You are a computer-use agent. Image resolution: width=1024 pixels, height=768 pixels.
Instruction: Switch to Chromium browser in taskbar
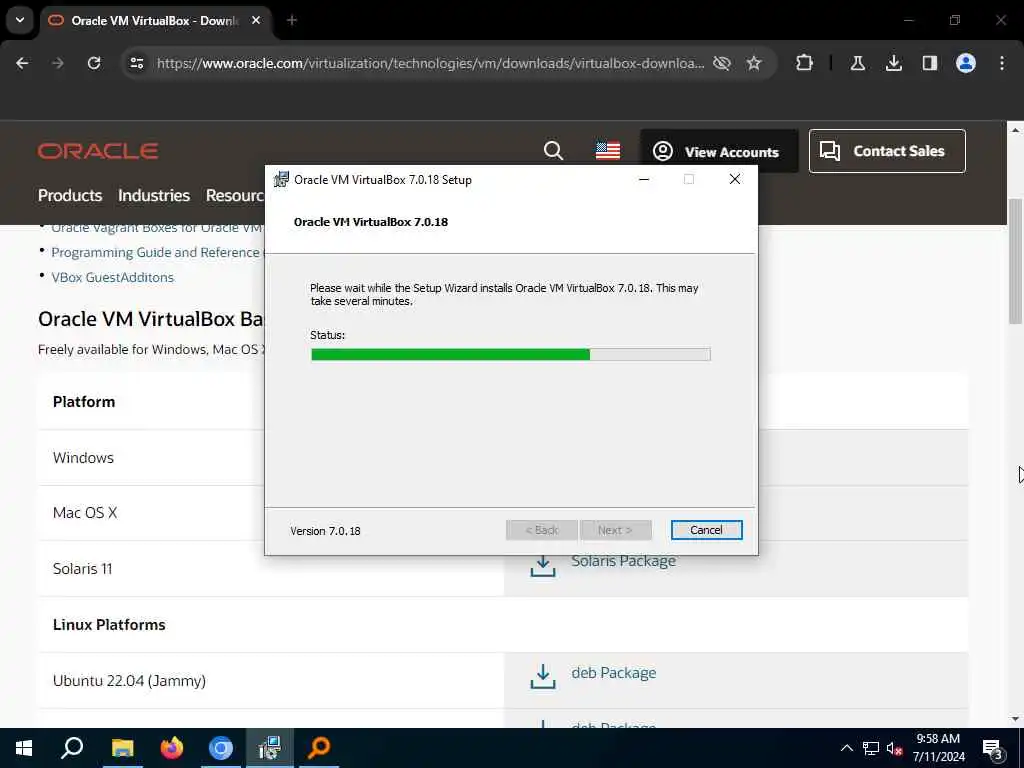click(221, 748)
